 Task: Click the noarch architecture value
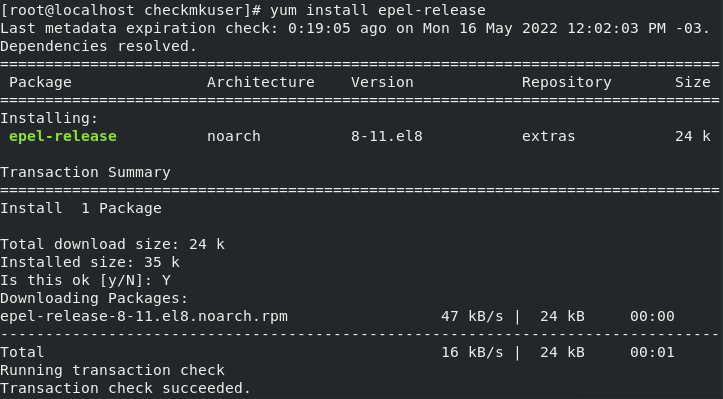(234, 137)
